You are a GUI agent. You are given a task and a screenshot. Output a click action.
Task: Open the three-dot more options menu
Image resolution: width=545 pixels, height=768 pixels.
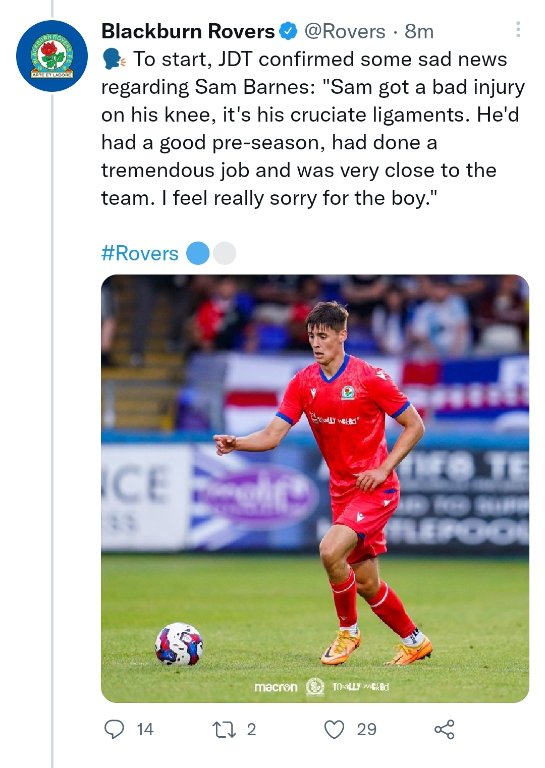(518, 29)
